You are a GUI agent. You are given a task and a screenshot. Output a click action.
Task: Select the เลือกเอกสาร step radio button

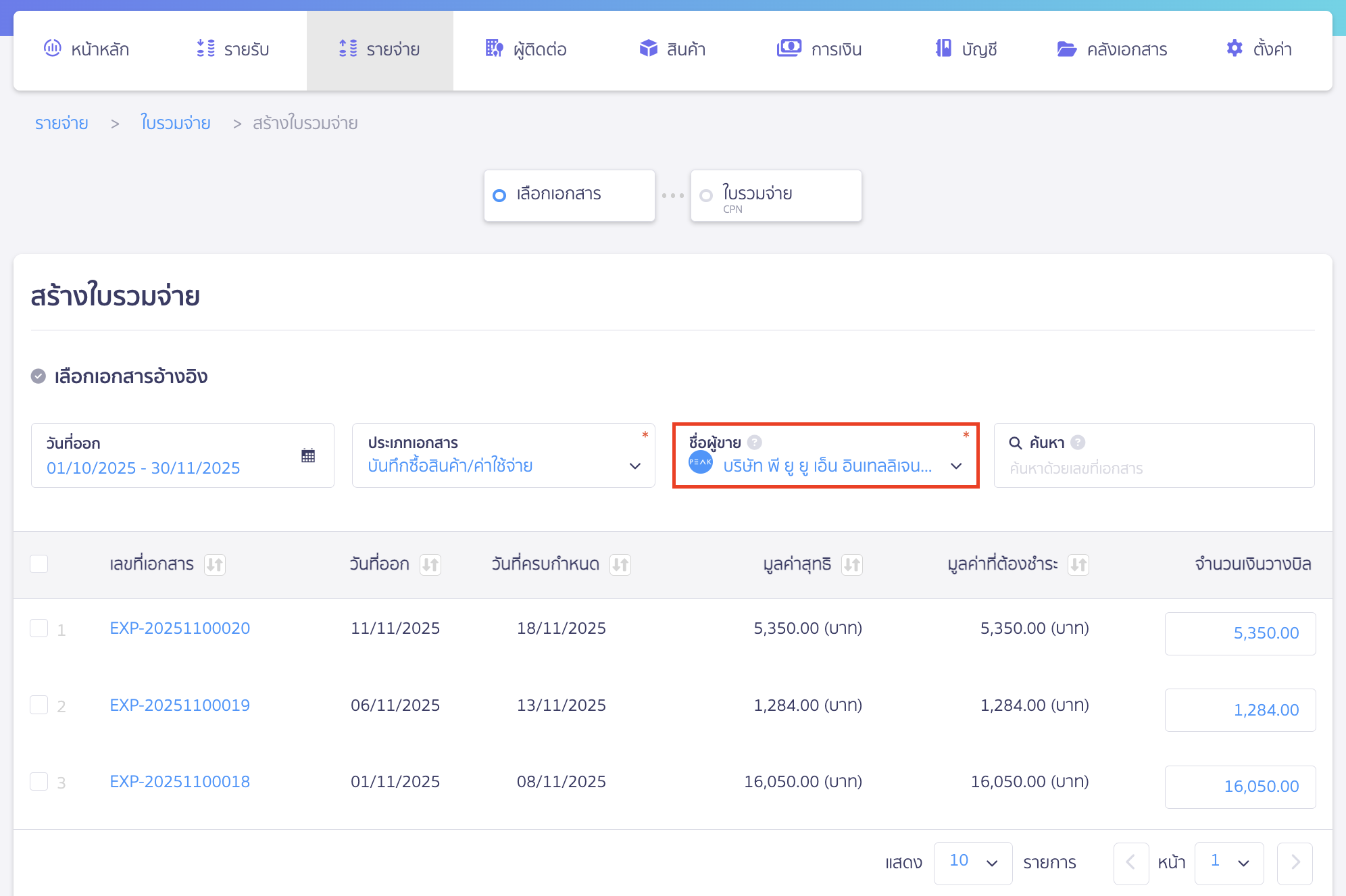point(499,195)
